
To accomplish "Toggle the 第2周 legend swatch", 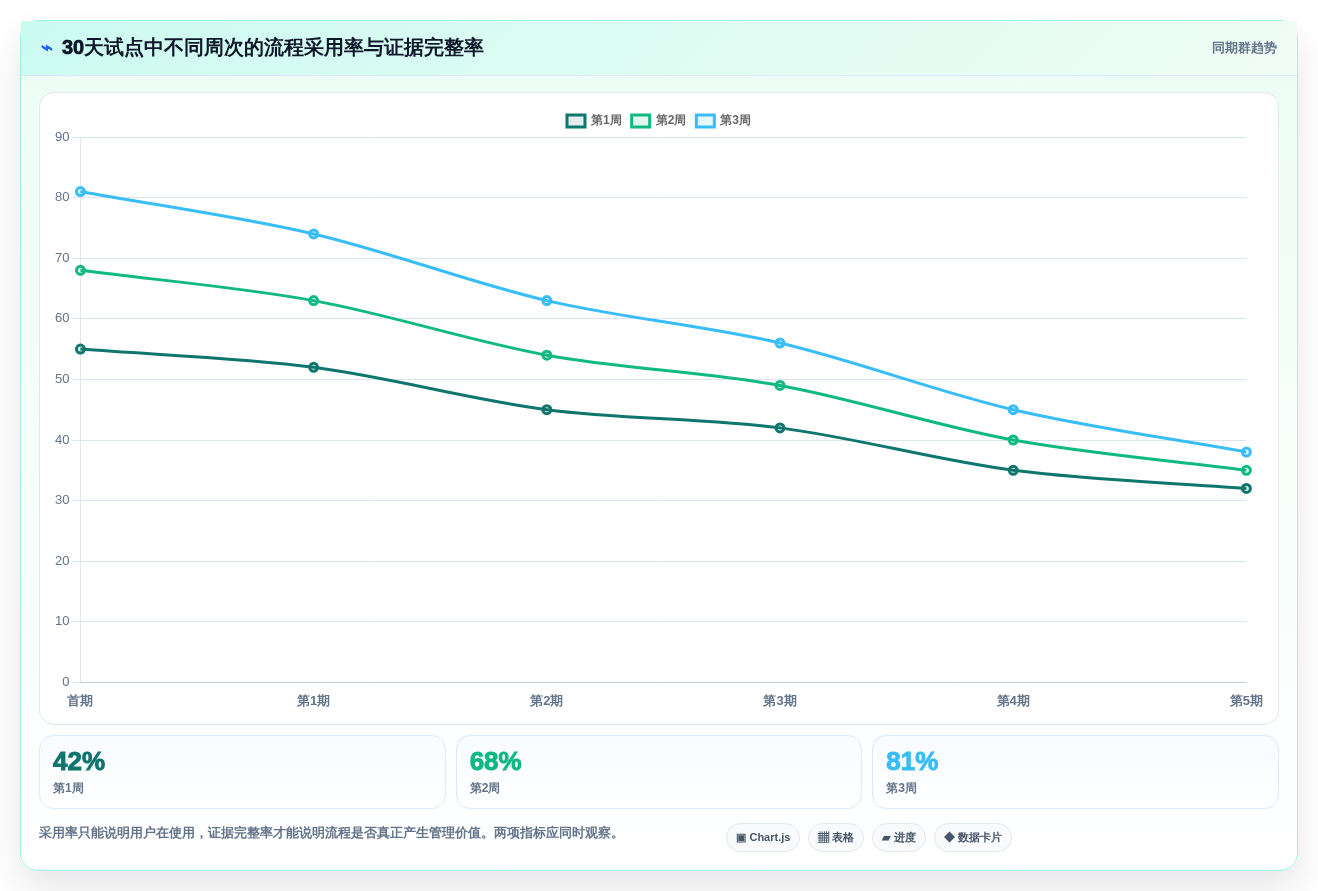I will [640, 121].
